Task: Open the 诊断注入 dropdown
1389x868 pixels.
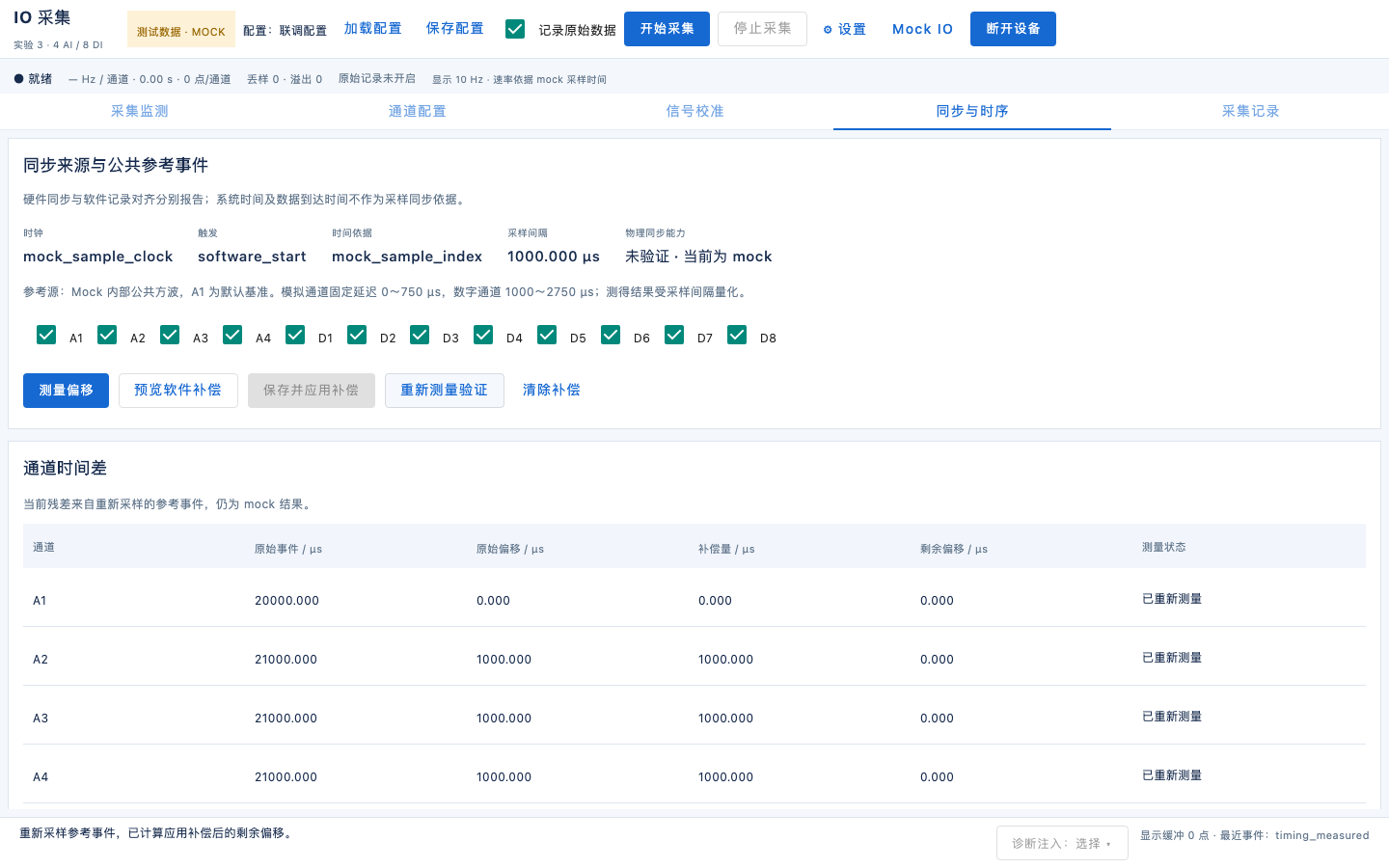Action: [1062, 843]
